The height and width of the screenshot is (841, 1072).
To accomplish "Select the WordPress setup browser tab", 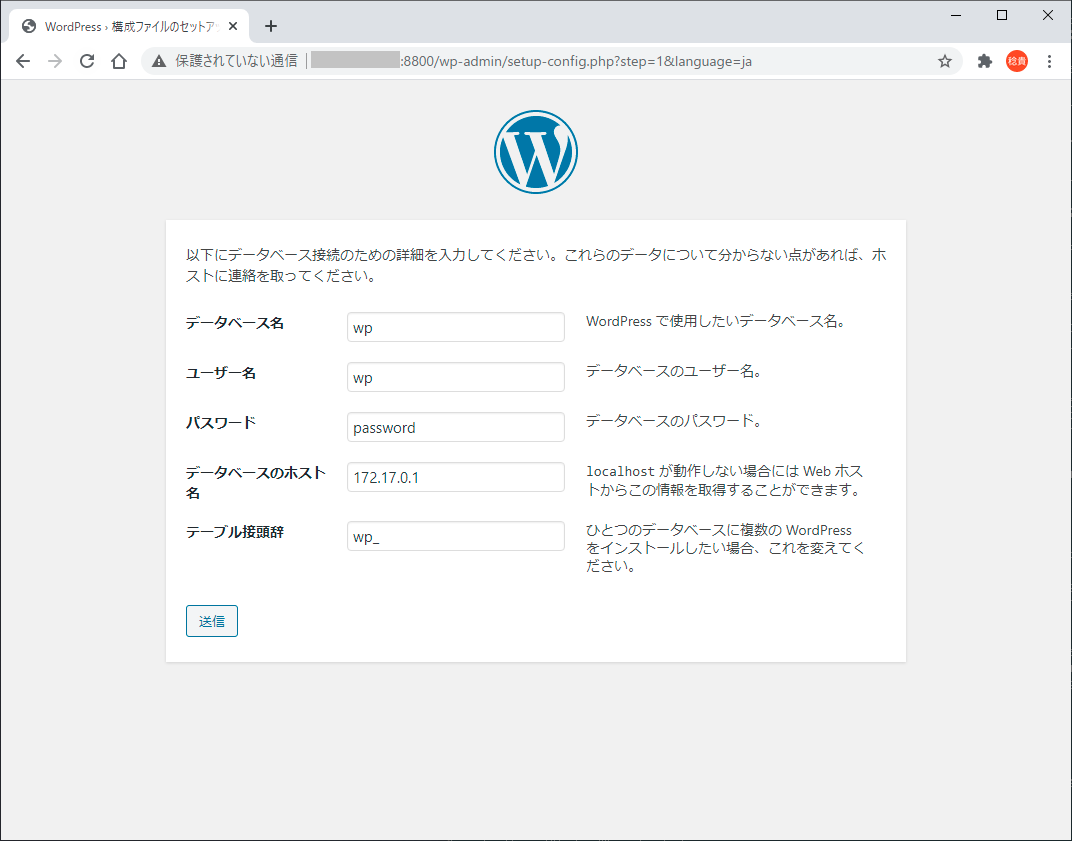I will [129, 26].
